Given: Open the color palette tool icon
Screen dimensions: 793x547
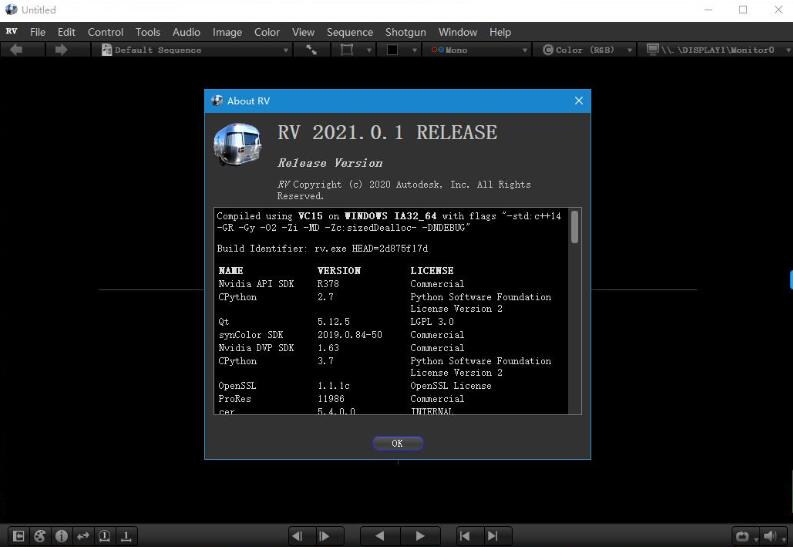Looking at the screenshot, I should coord(40,536).
